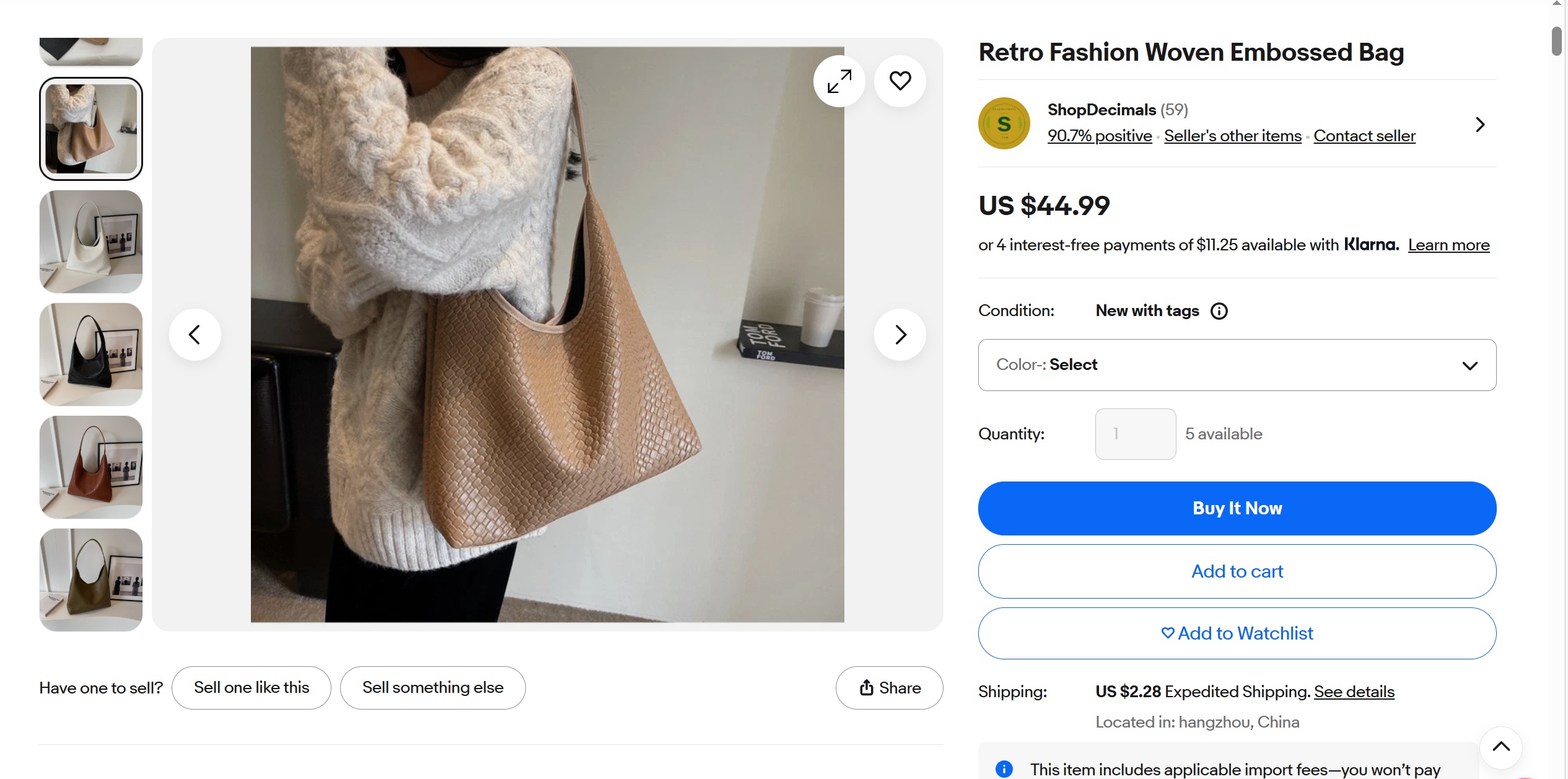The image size is (1568, 779).
Task: Open the condition info icon
Action: 1219,311
